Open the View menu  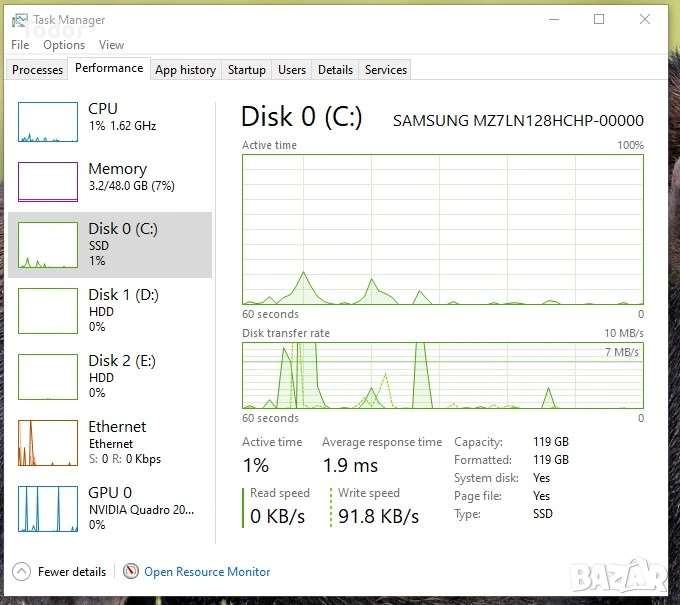111,45
